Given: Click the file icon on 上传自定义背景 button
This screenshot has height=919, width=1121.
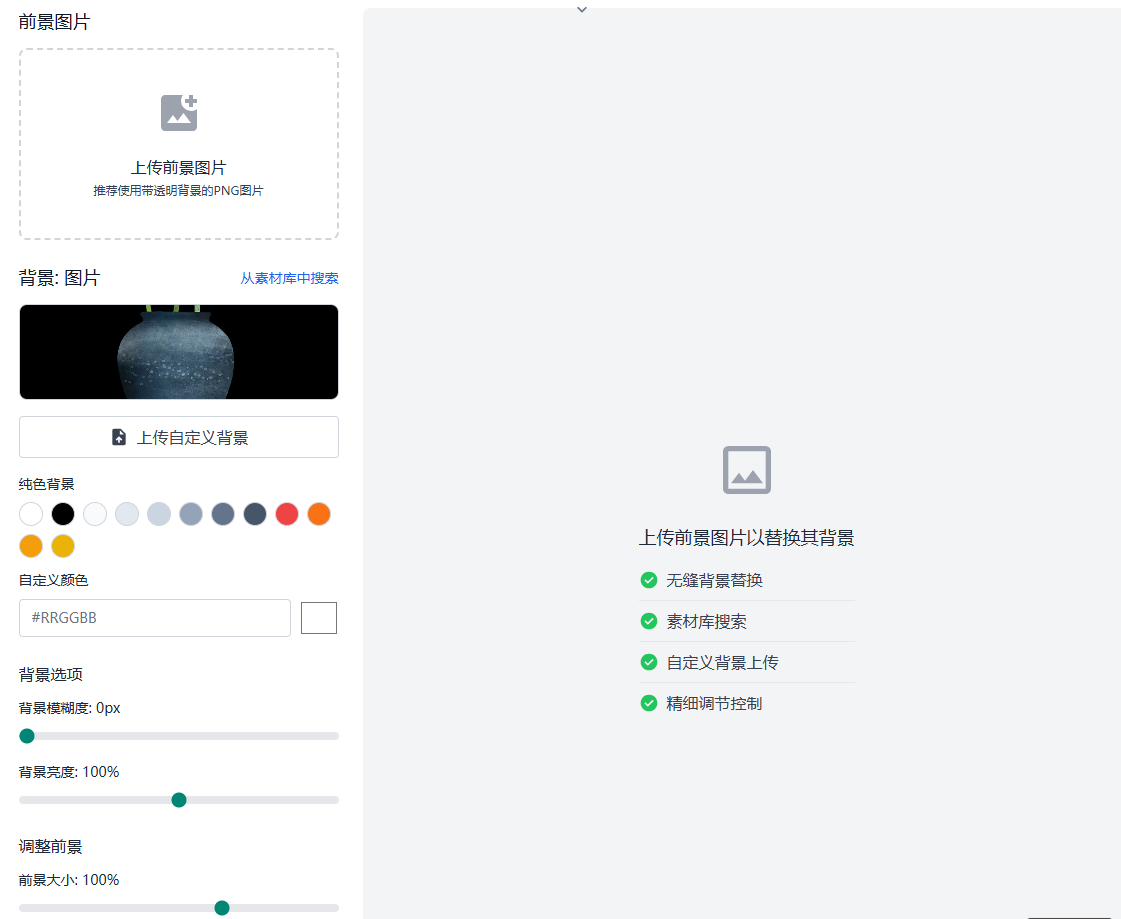Looking at the screenshot, I should click(x=117, y=437).
